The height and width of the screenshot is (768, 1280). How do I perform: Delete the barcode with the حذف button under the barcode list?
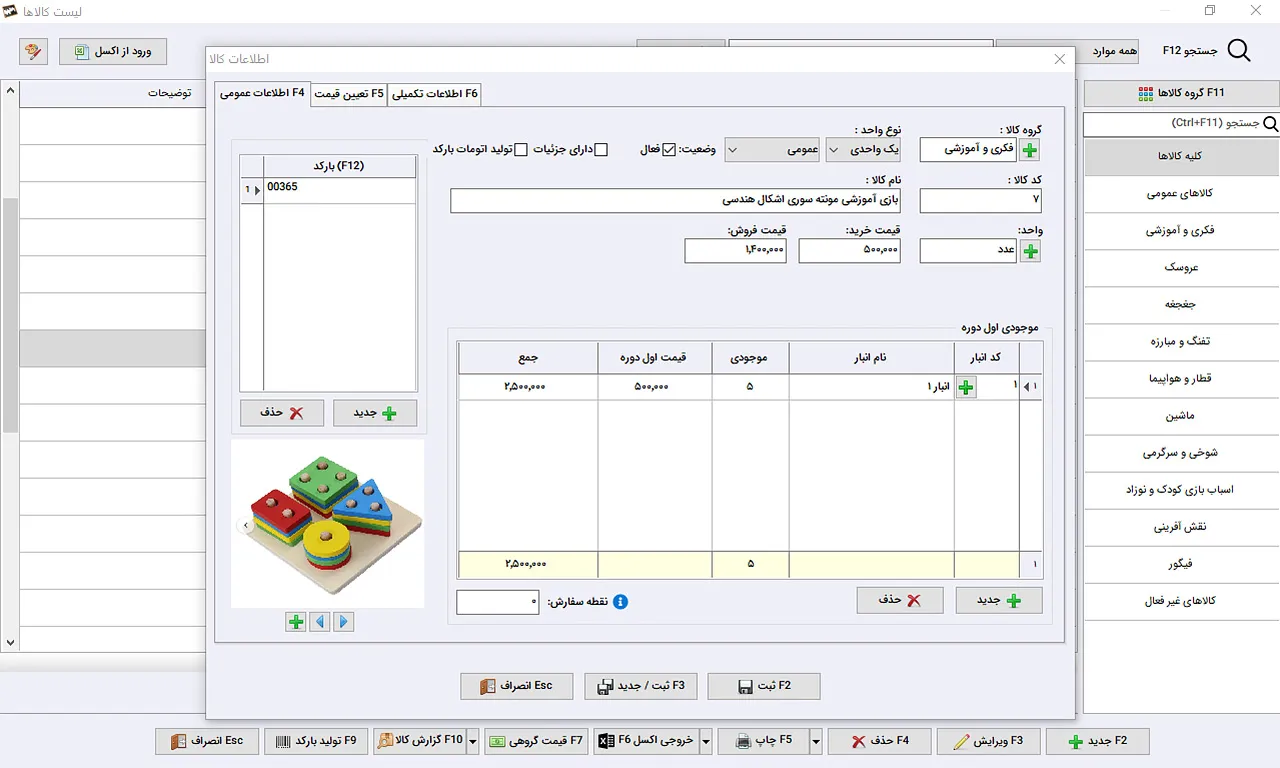pyautogui.click(x=282, y=413)
